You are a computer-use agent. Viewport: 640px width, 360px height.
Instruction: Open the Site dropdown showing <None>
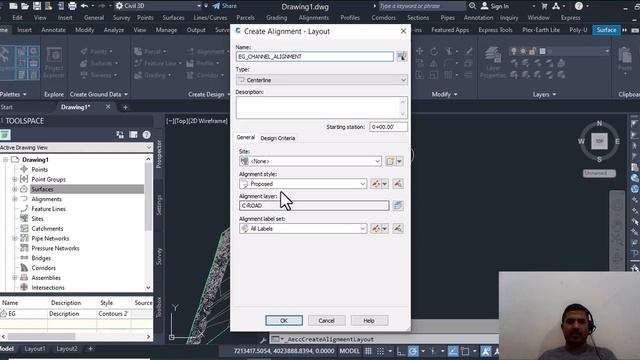[x=310, y=161]
